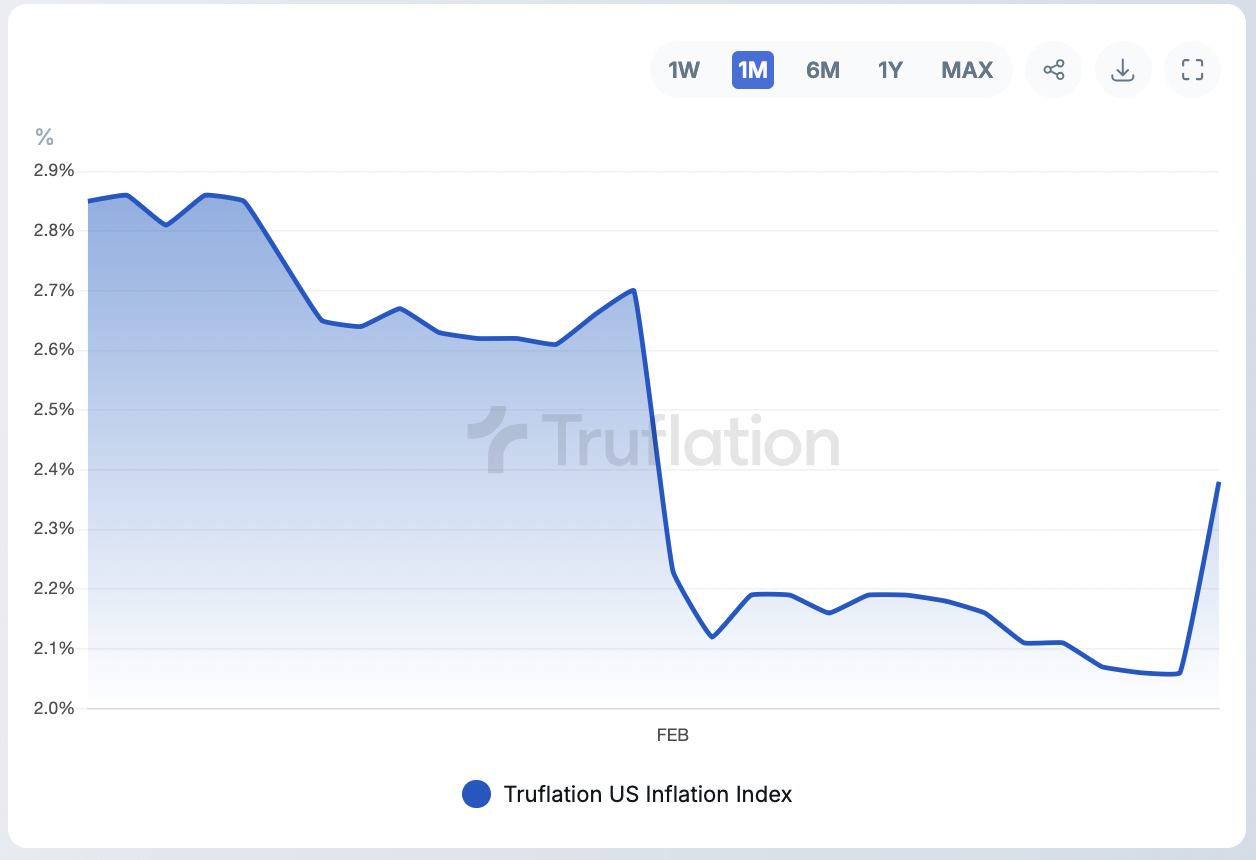Viewport: 1256px width, 860px height.
Task: Toggle the Truflation US Inflation Index series
Action: pyautogui.click(x=647, y=794)
